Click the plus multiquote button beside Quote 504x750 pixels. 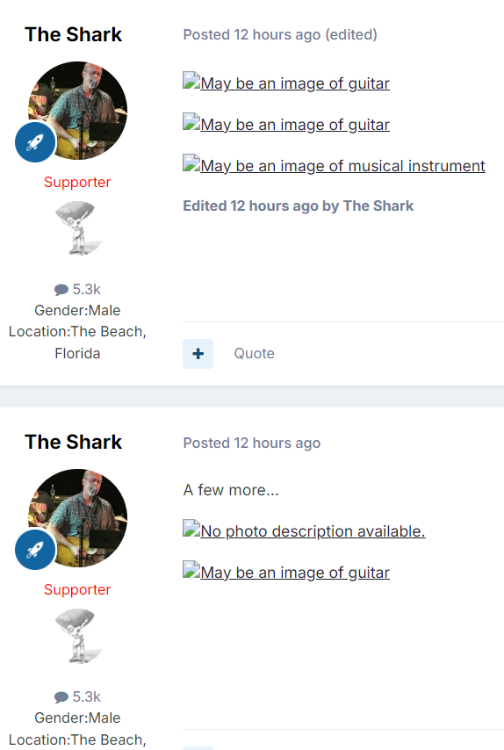click(x=198, y=353)
